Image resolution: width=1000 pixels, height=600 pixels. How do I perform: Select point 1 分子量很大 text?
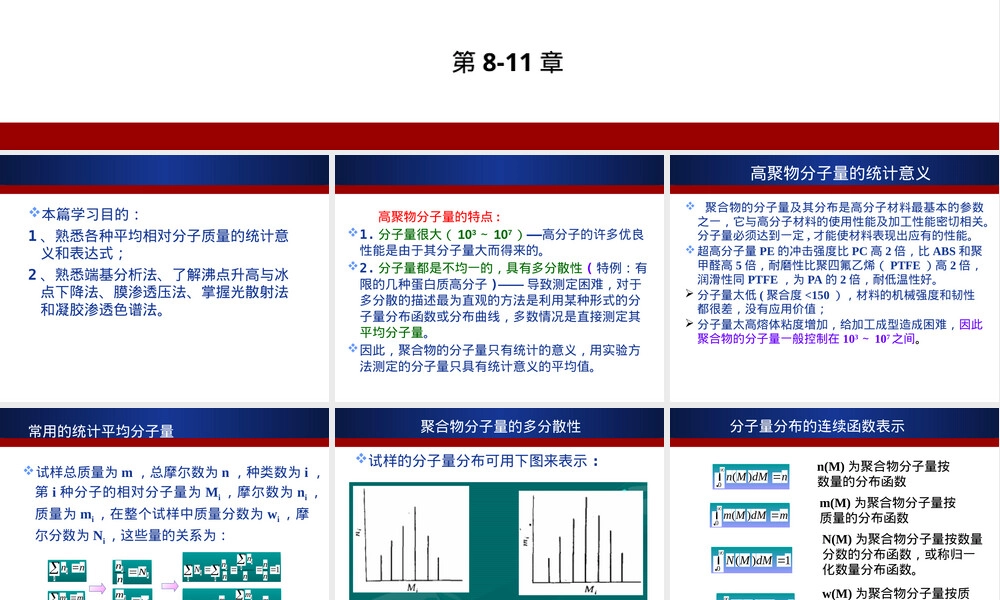497,242
